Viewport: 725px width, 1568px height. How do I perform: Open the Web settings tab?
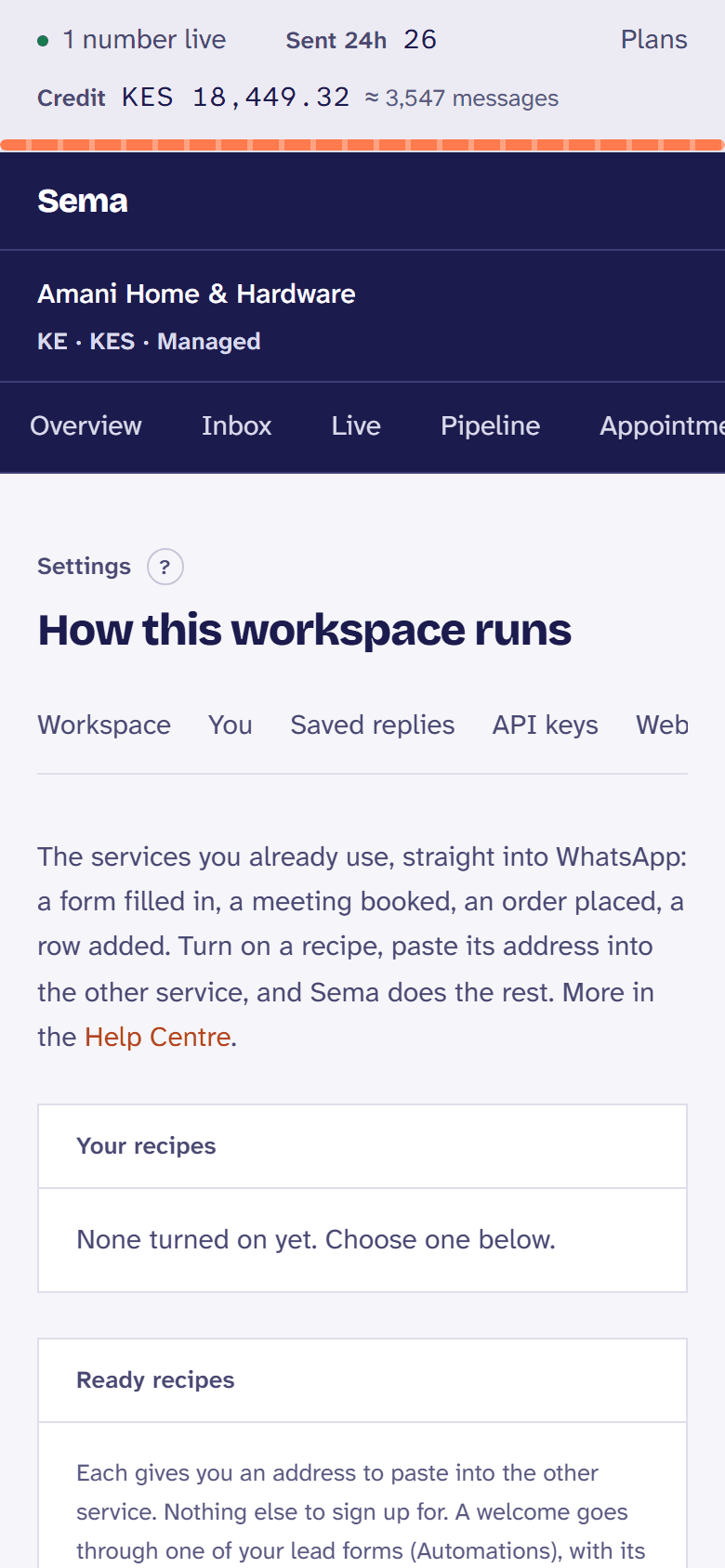[x=662, y=725]
